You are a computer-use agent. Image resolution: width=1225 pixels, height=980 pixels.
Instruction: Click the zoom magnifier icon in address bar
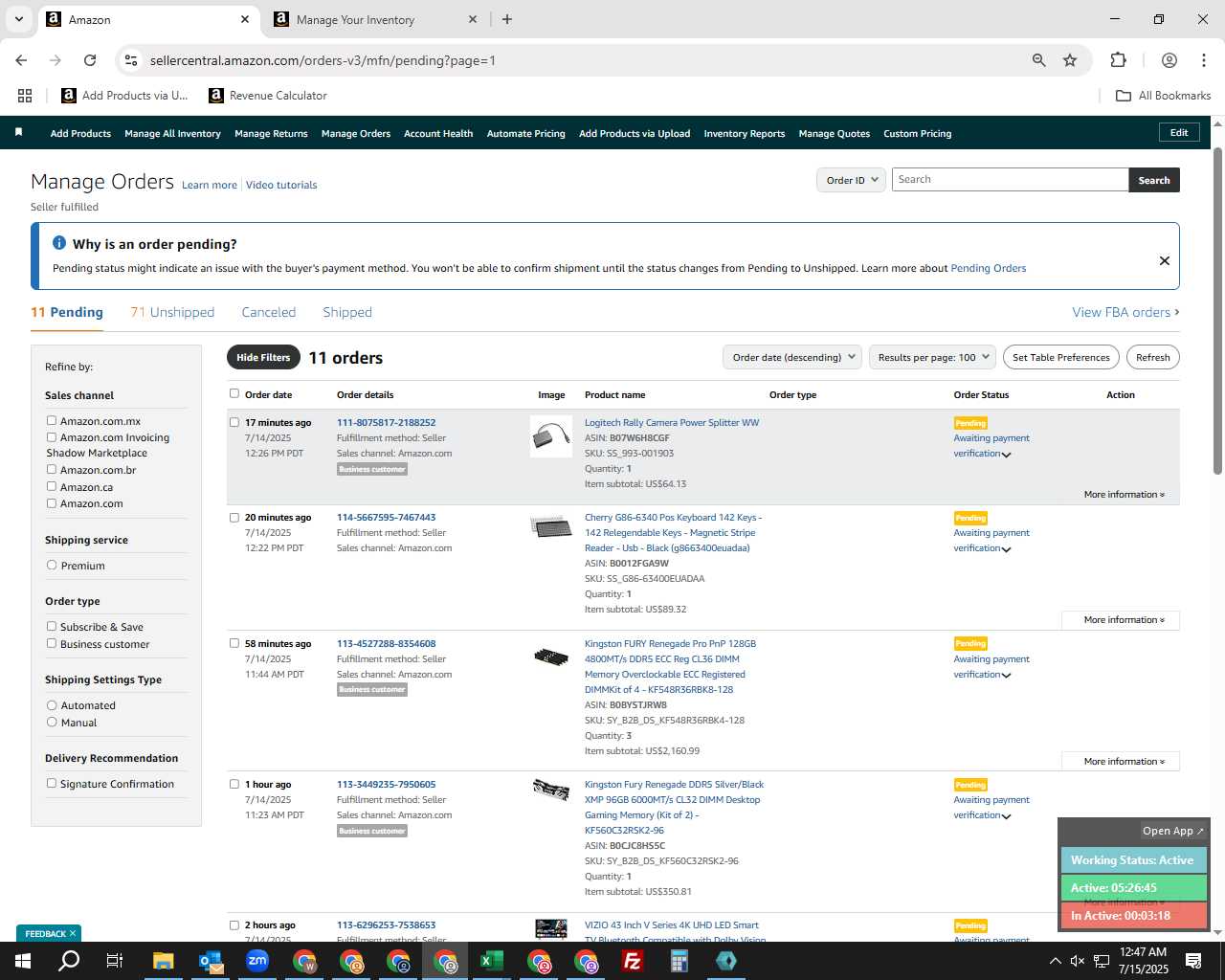pos(1038,60)
